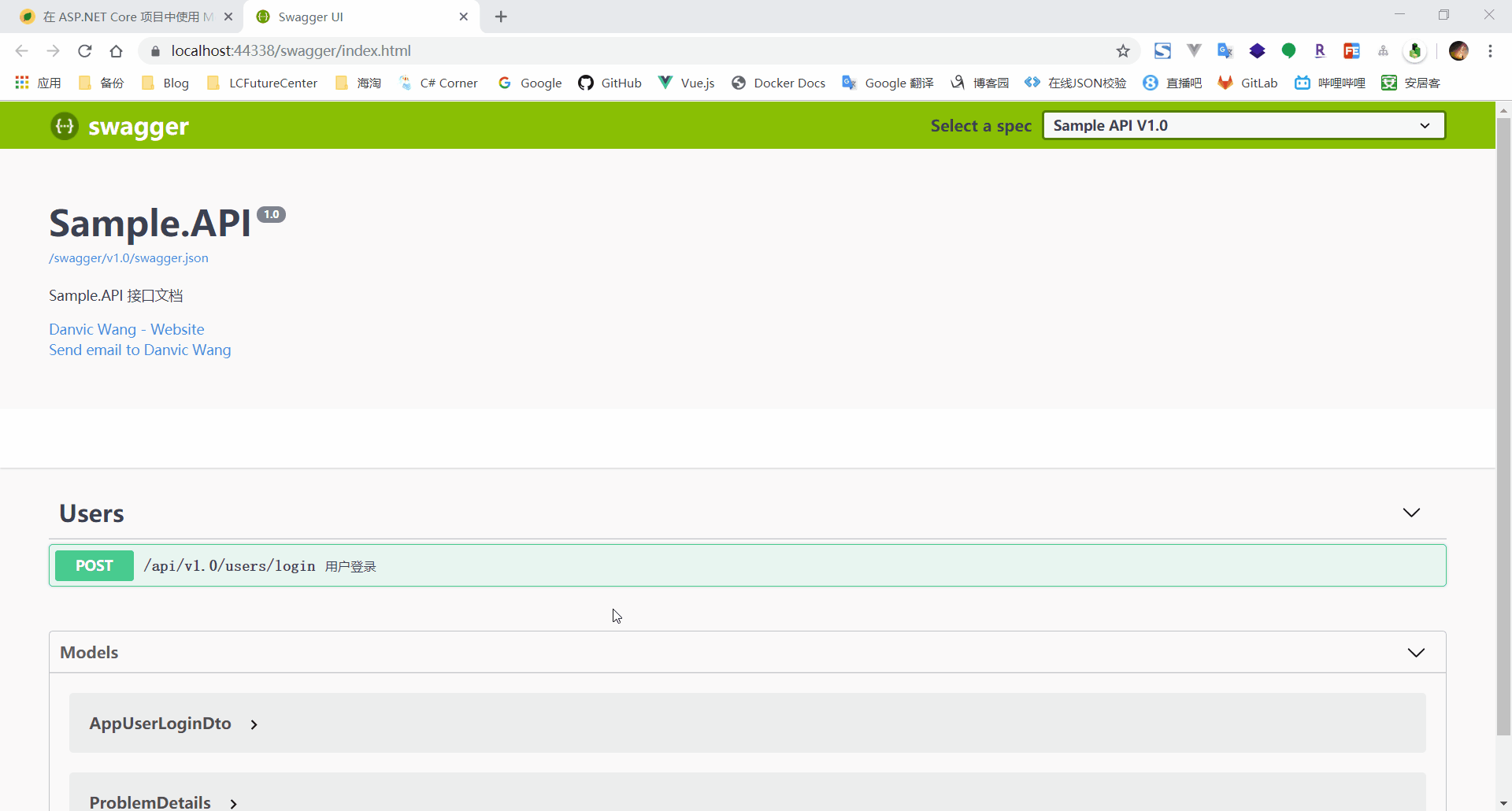1512x811 pixels.
Task: Click the dark blue diamond extension icon
Action: point(1257,51)
